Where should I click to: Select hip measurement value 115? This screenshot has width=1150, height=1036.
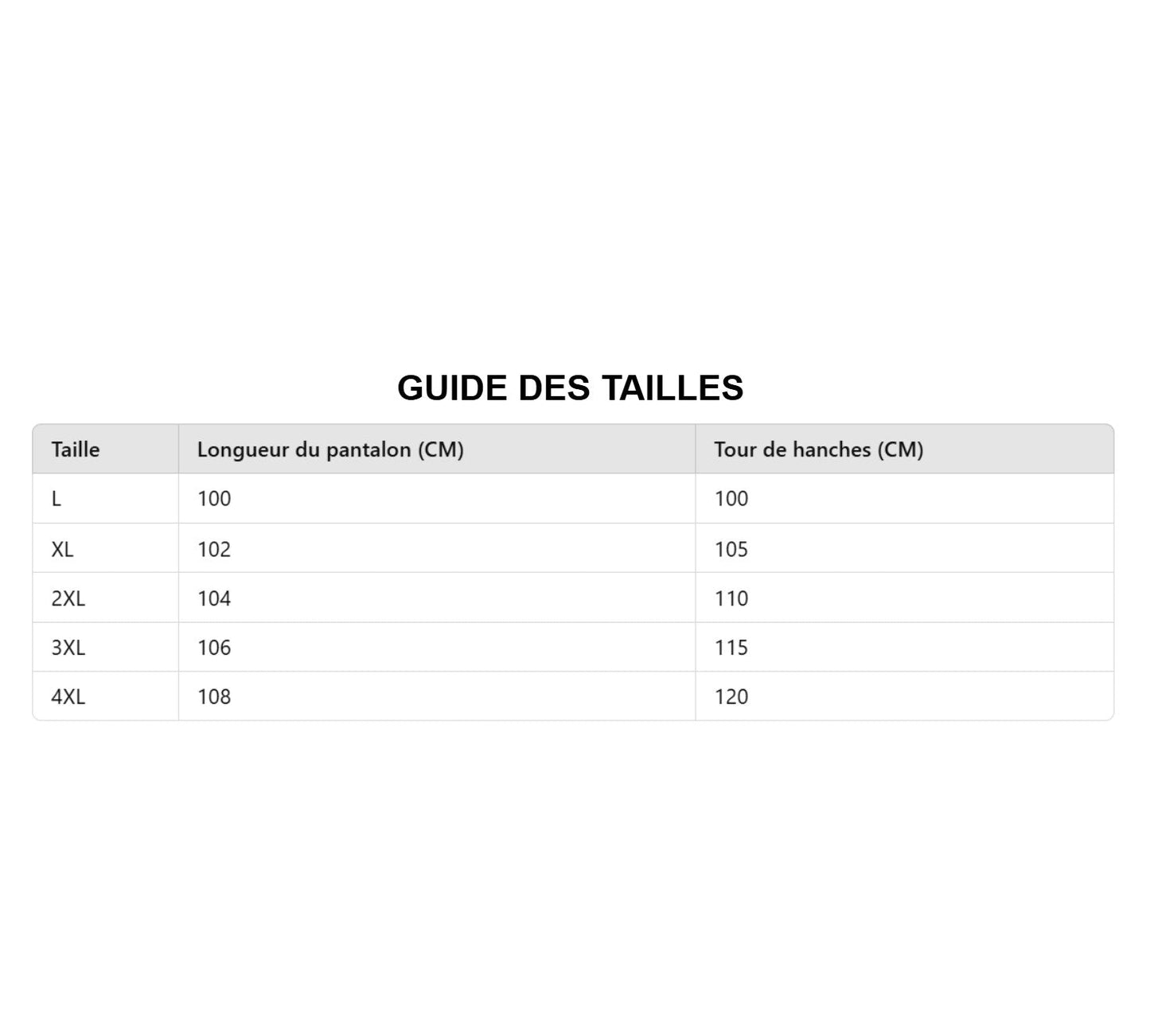click(x=731, y=648)
